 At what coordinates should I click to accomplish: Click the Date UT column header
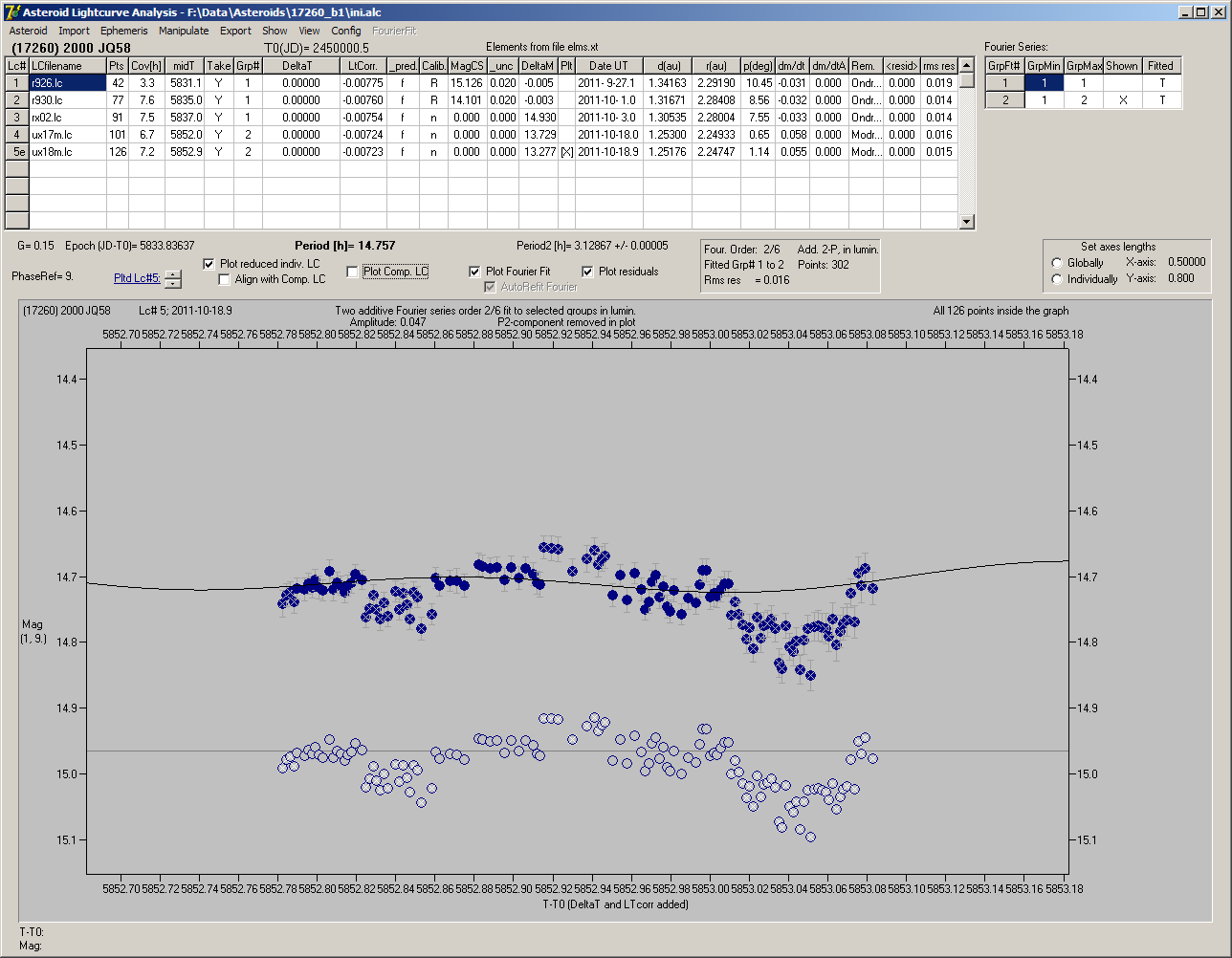pyautogui.click(x=608, y=66)
